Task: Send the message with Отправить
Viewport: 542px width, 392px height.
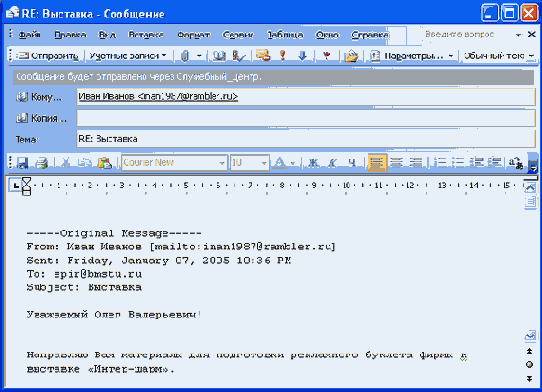Action: [x=47, y=56]
